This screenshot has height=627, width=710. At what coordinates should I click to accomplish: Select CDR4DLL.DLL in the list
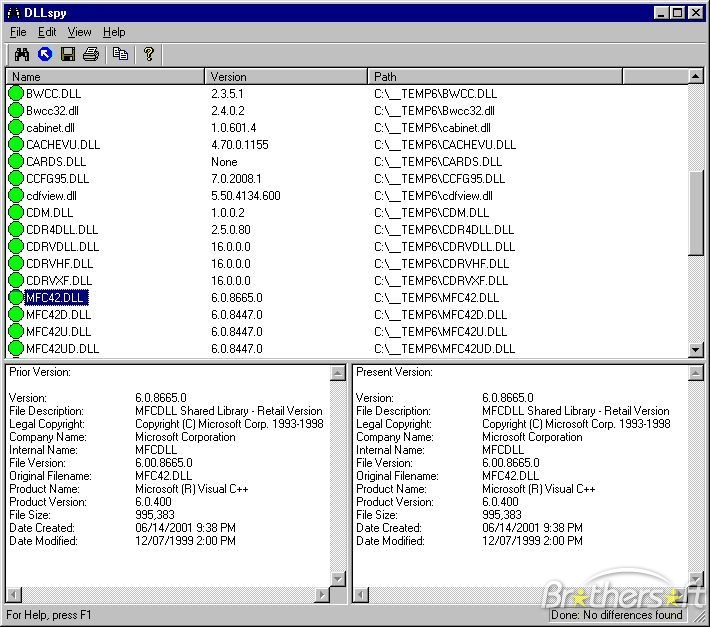tap(62, 230)
